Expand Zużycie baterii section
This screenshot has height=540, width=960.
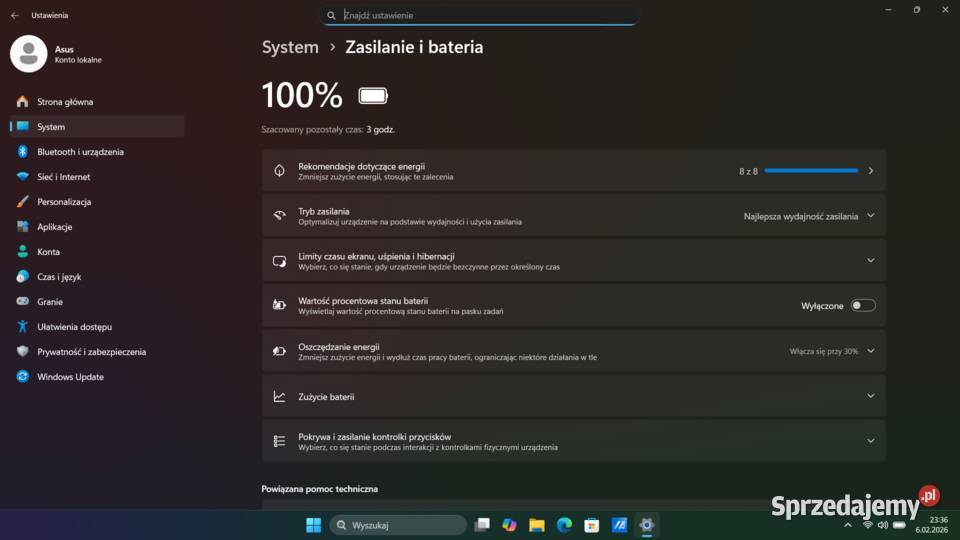(871, 396)
